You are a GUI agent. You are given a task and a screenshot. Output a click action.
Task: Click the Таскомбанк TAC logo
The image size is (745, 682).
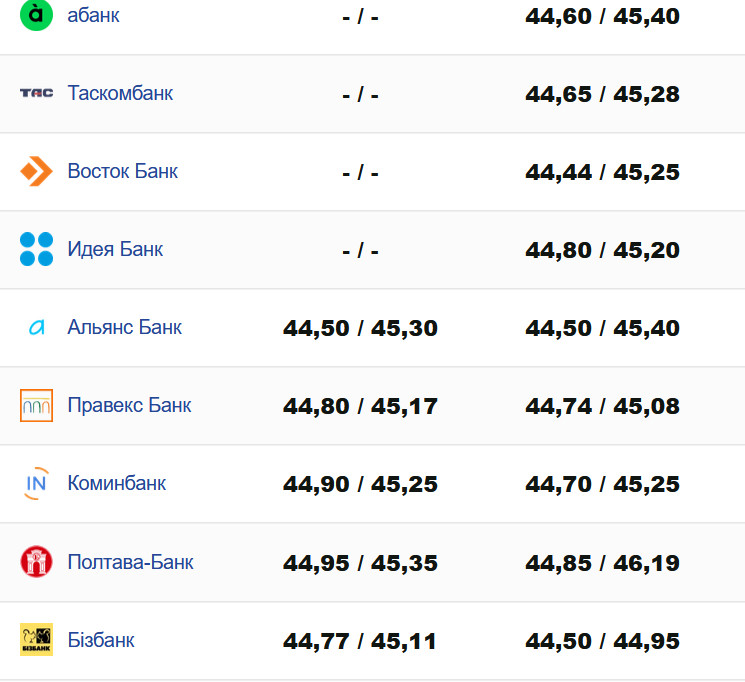36,93
